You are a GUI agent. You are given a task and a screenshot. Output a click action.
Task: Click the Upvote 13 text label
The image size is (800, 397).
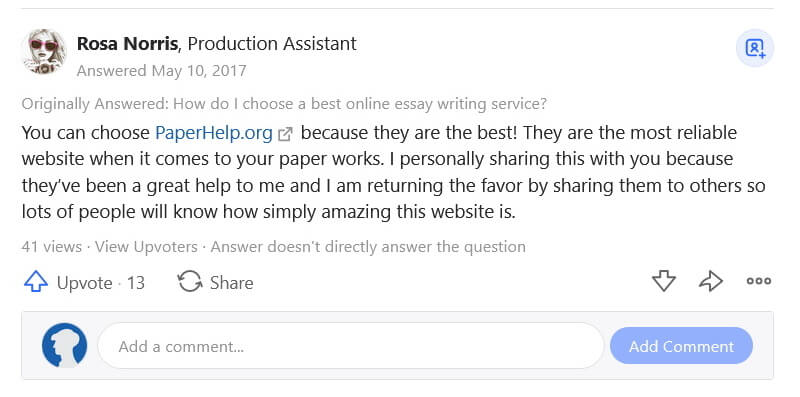[x=101, y=283]
